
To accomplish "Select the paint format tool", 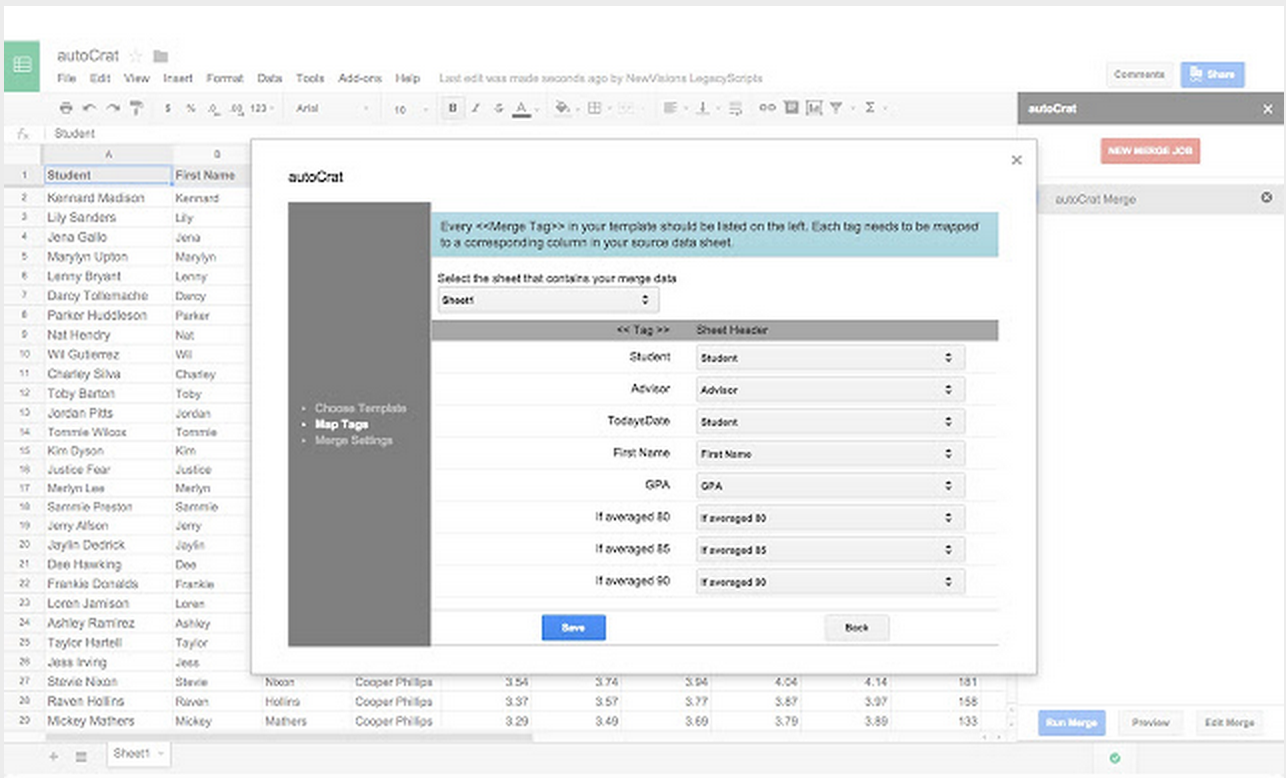I will click(x=137, y=108).
